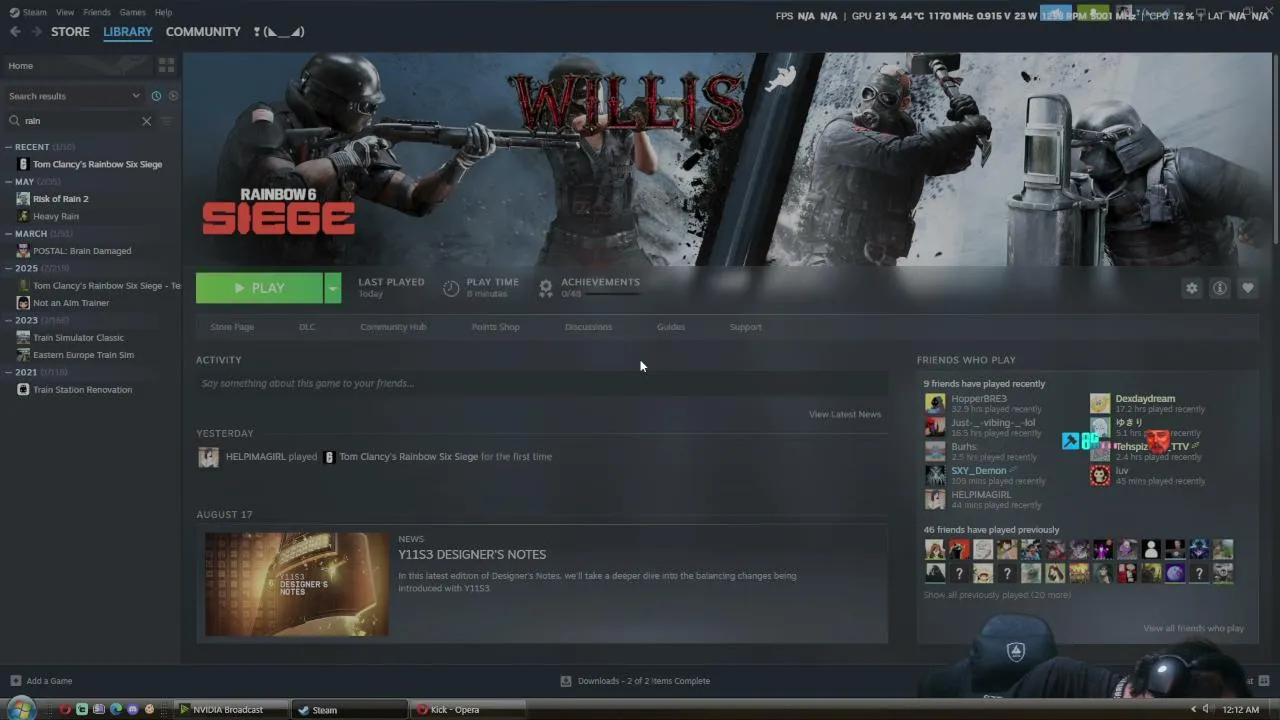Sort library by recent activity clock icon
The image size is (1280, 720).
coord(156,96)
